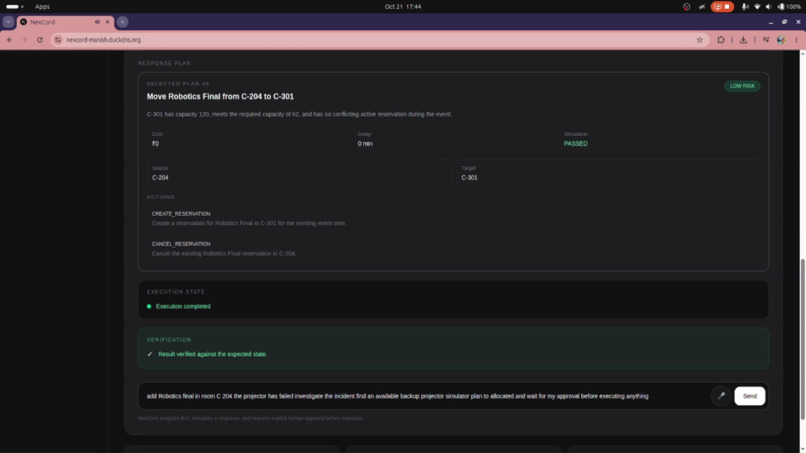The image size is (806, 453).
Task: Click the Delay value 0 min
Action: [365, 143]
